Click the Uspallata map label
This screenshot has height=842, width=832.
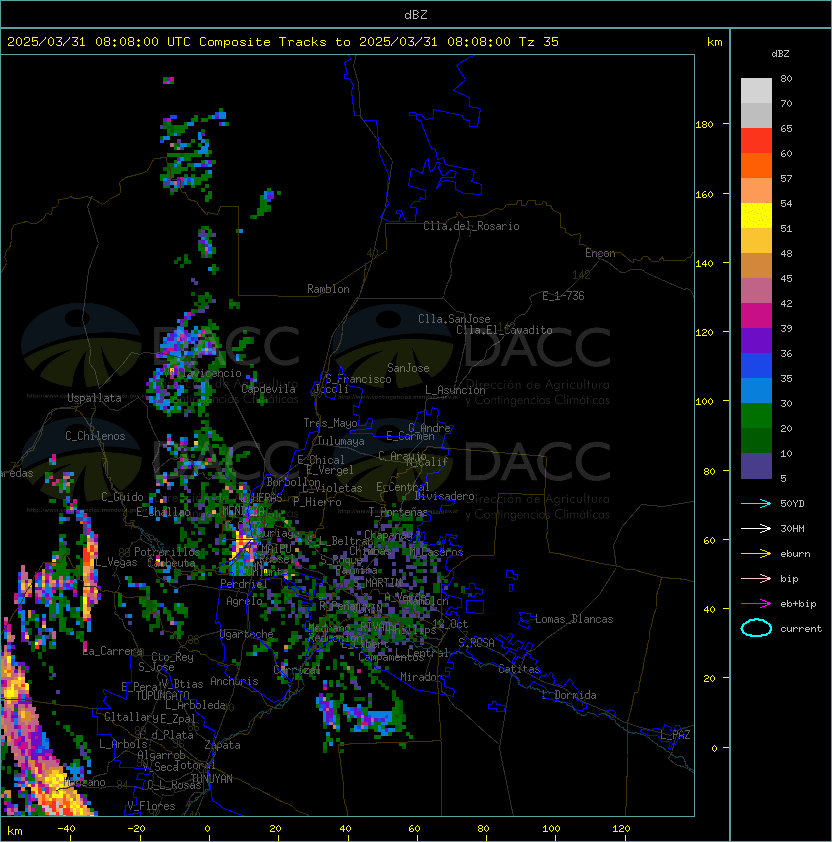[94, 398]
